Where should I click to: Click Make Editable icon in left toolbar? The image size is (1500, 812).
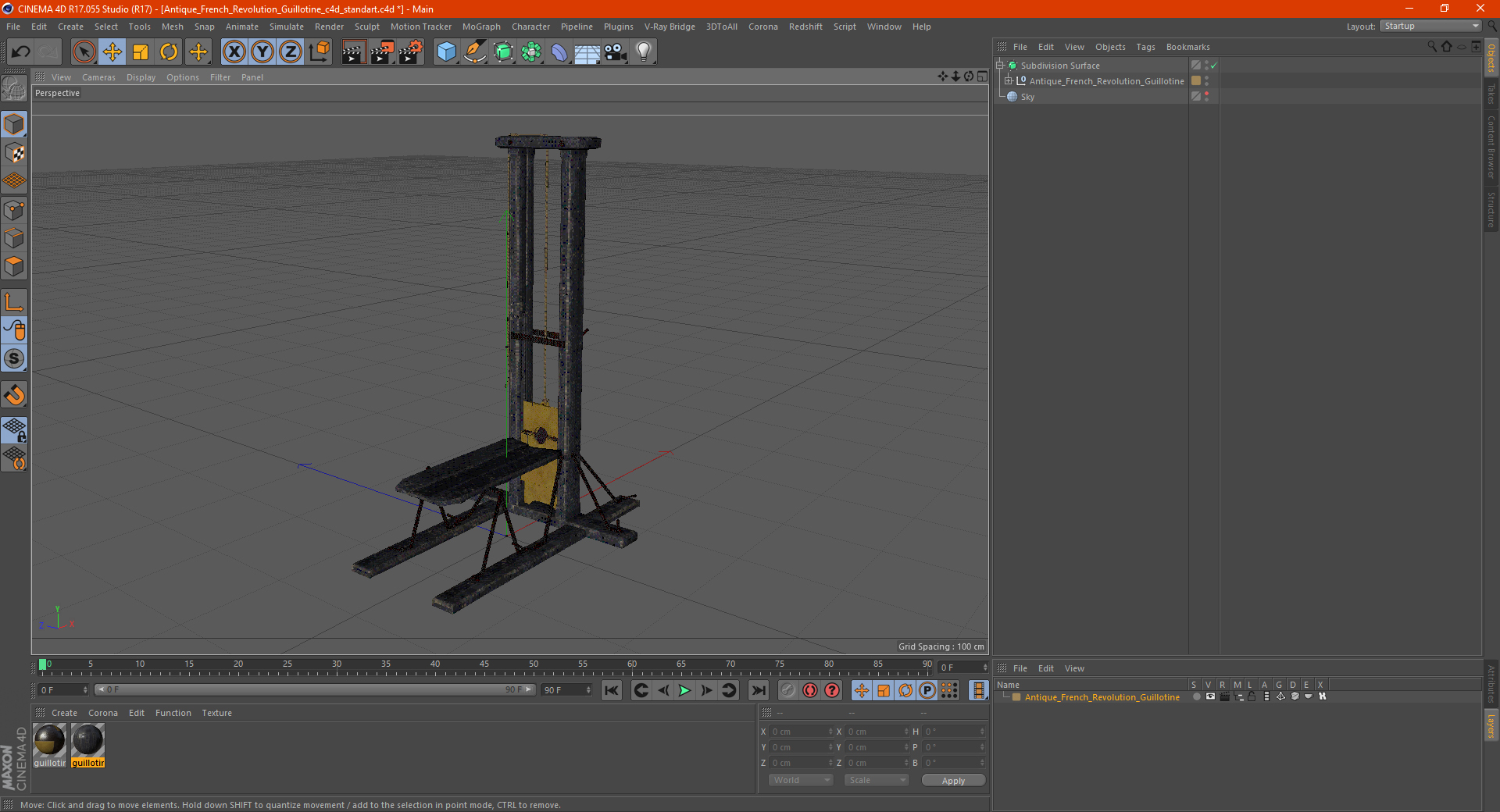[14, 88]
